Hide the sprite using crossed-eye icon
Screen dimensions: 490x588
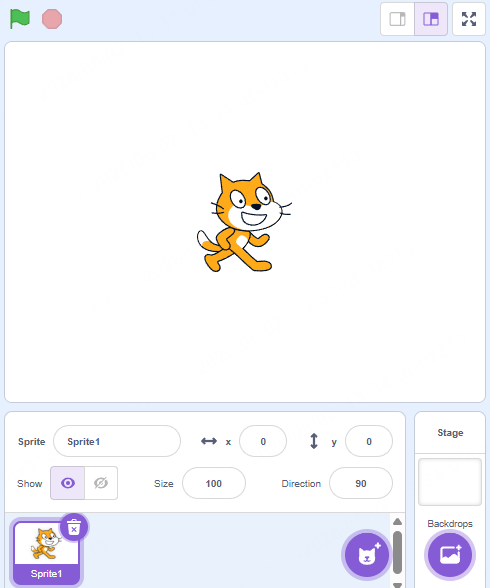coord(101,483)
